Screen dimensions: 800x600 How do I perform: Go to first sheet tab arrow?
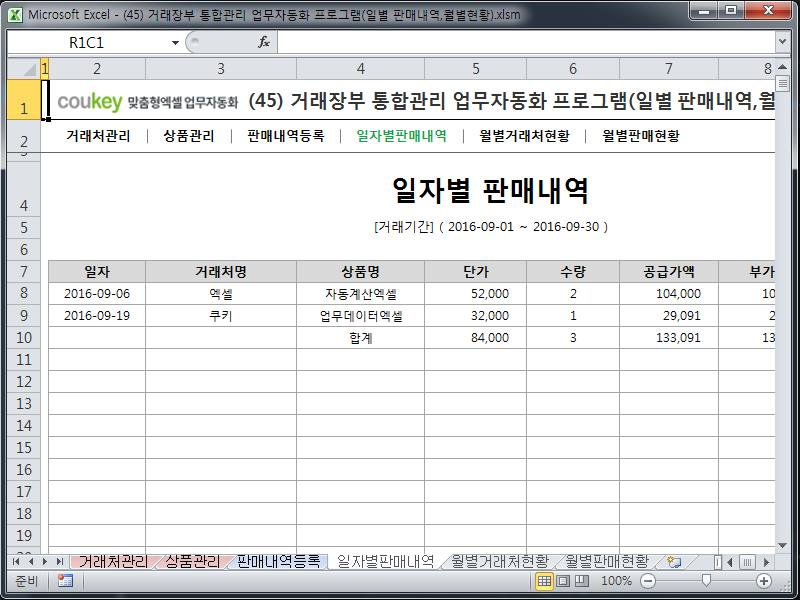(x=16, y=562)
